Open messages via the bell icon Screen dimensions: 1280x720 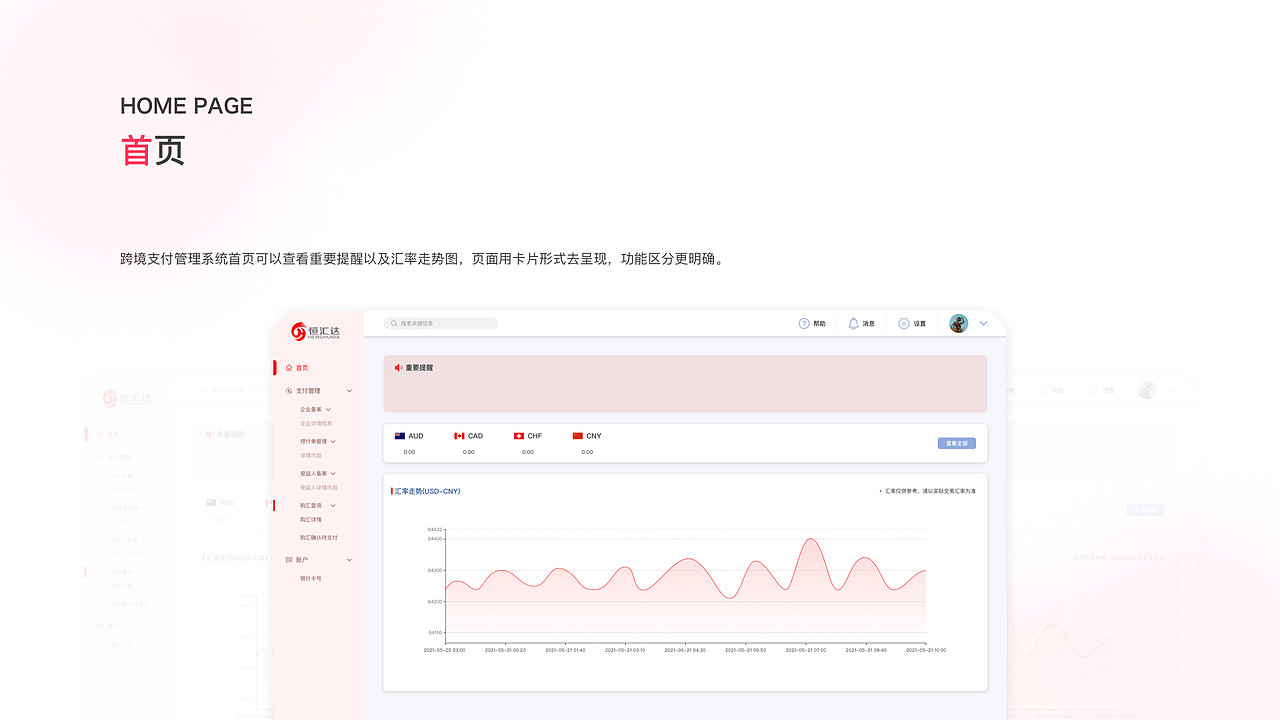pyautogui.click(x=853, y=324)
